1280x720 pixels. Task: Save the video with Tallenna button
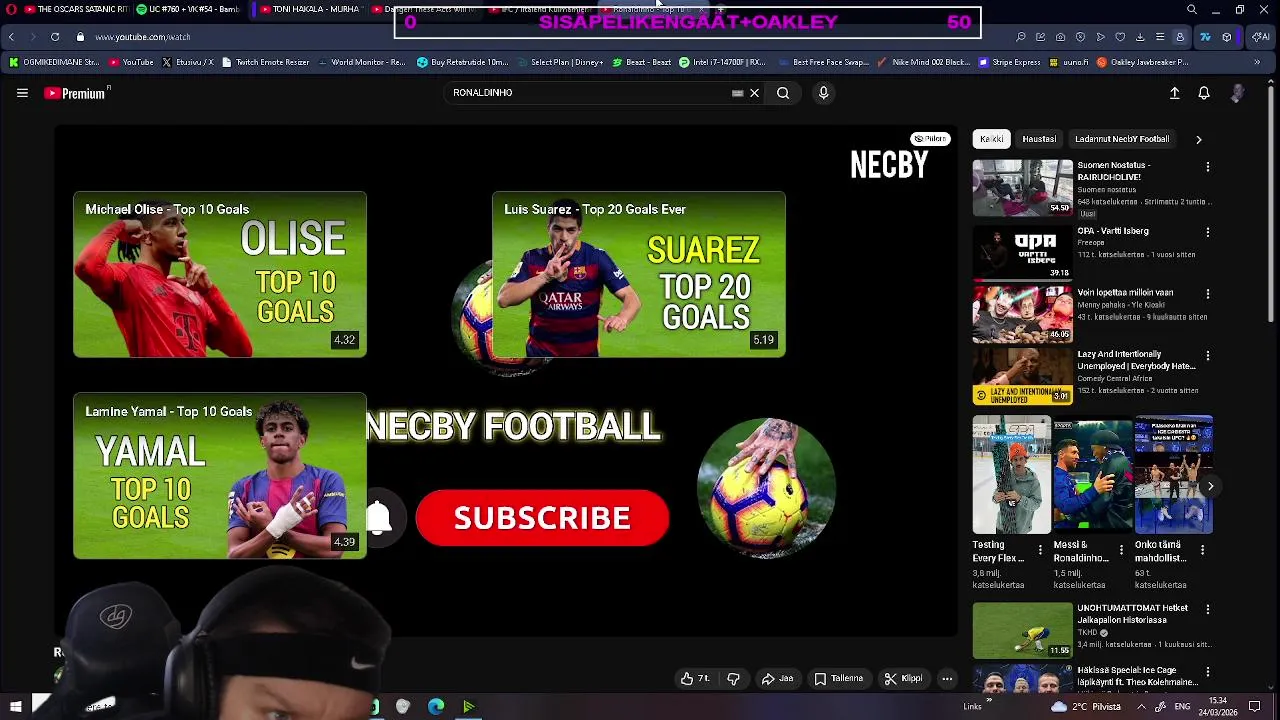click(838, 678)
